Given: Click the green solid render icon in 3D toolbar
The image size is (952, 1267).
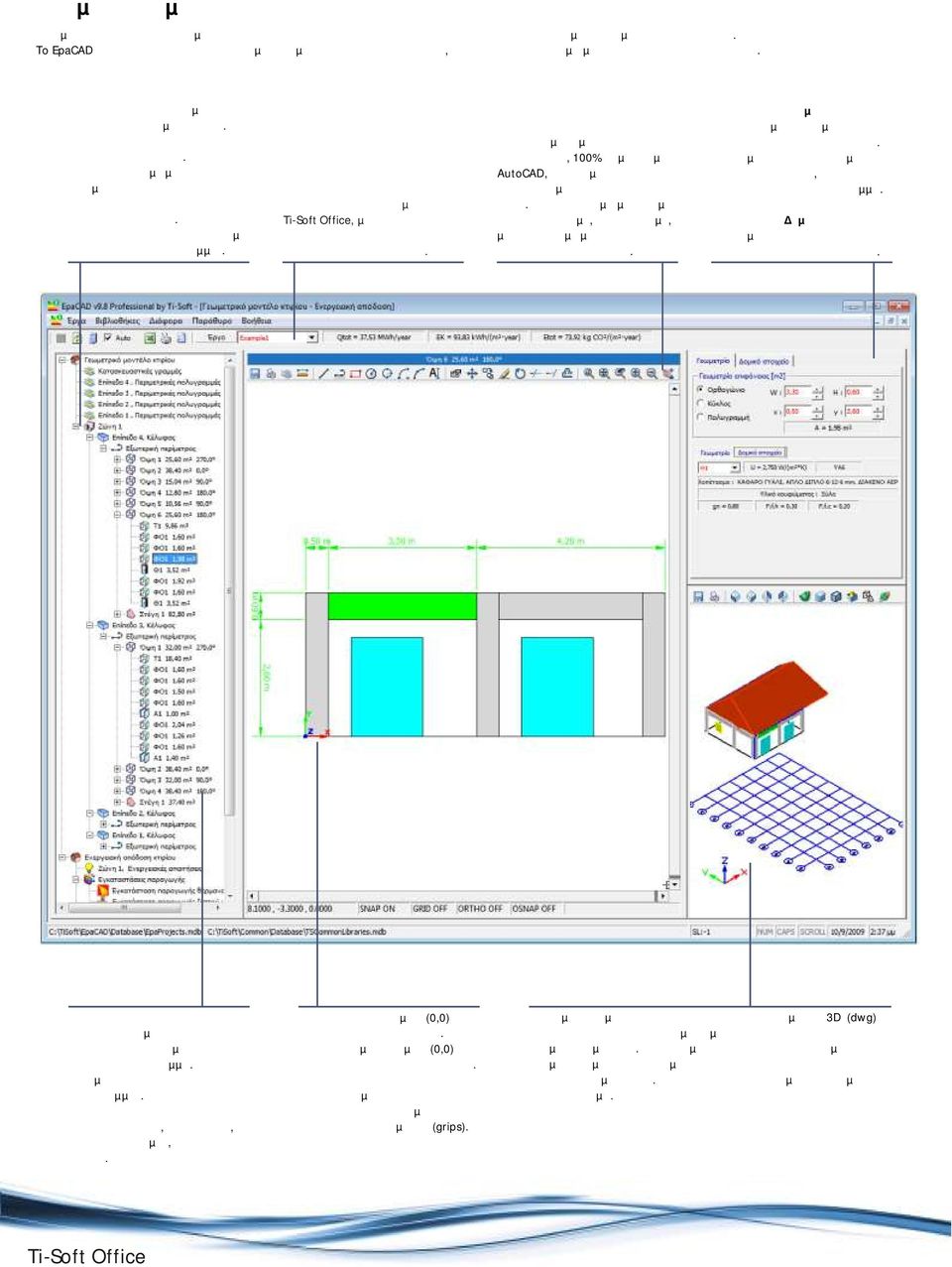Looking at the screenshot, I should (x=804, y=596).
